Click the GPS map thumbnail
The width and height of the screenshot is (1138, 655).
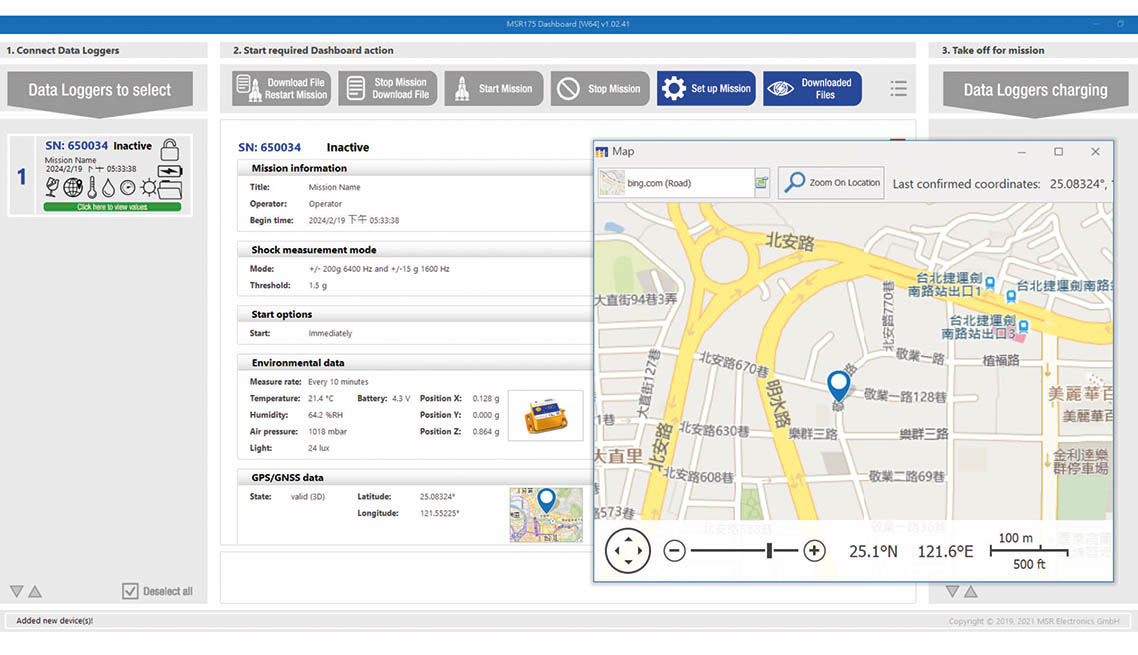point(546,514)
